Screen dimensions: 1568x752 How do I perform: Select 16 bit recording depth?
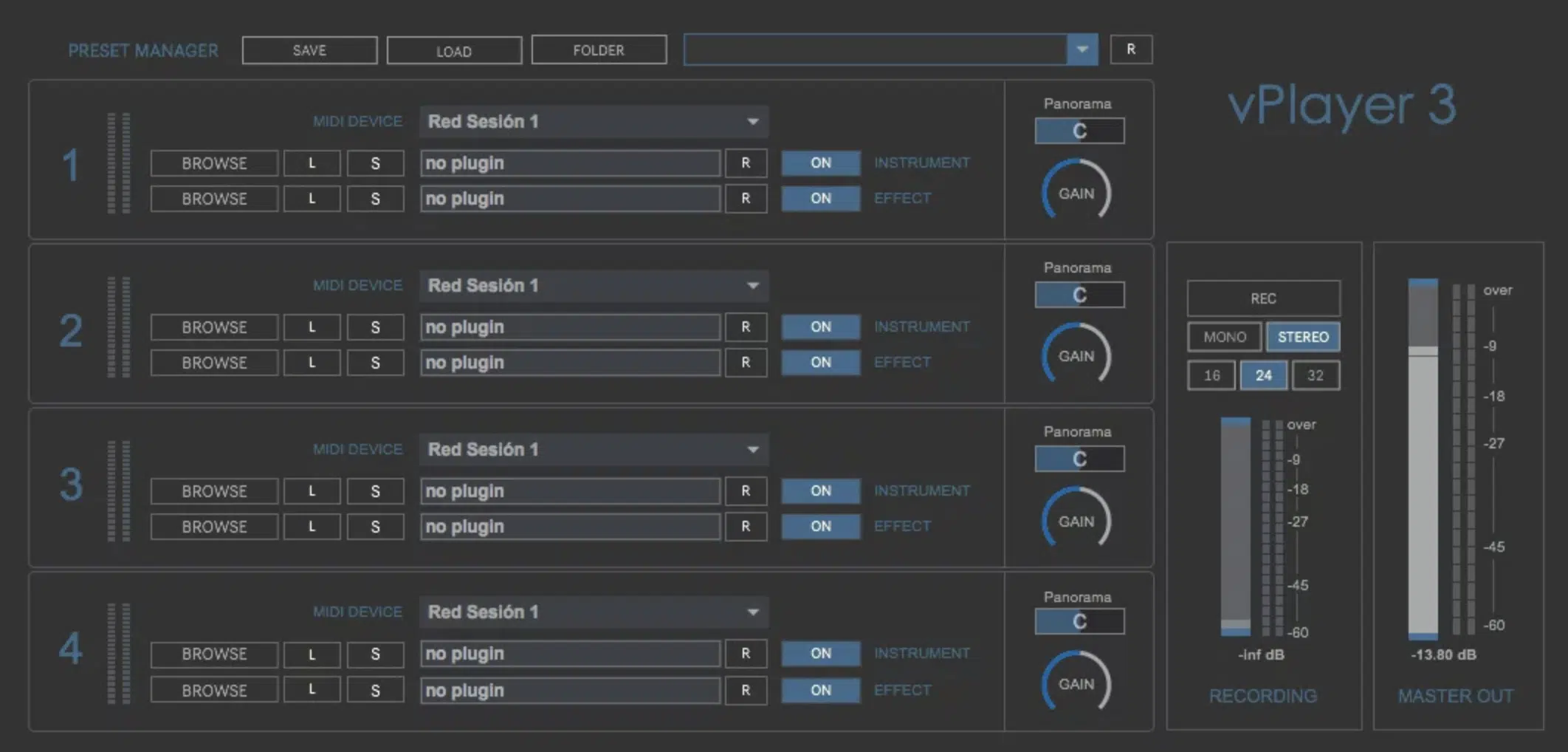click(x=1211, y=375)
